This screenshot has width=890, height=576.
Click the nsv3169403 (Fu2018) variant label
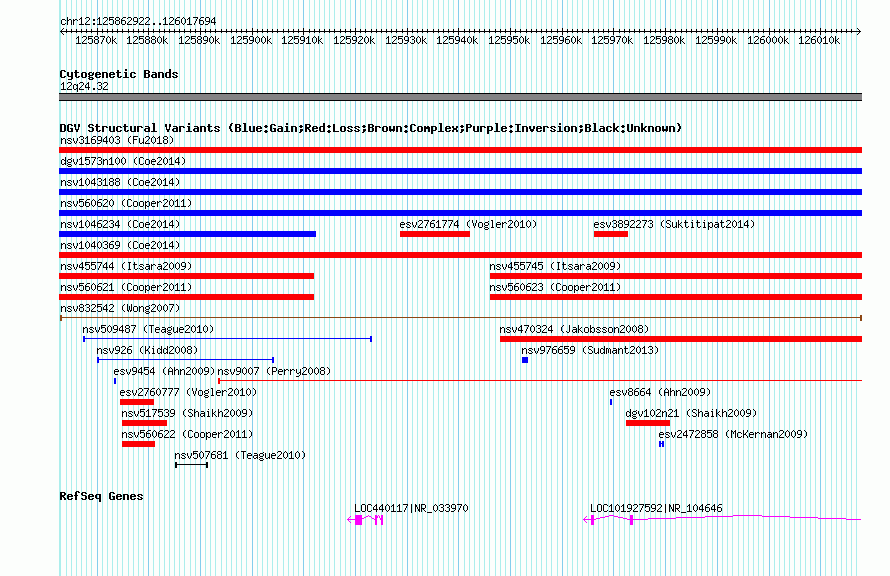click(117, 140)
